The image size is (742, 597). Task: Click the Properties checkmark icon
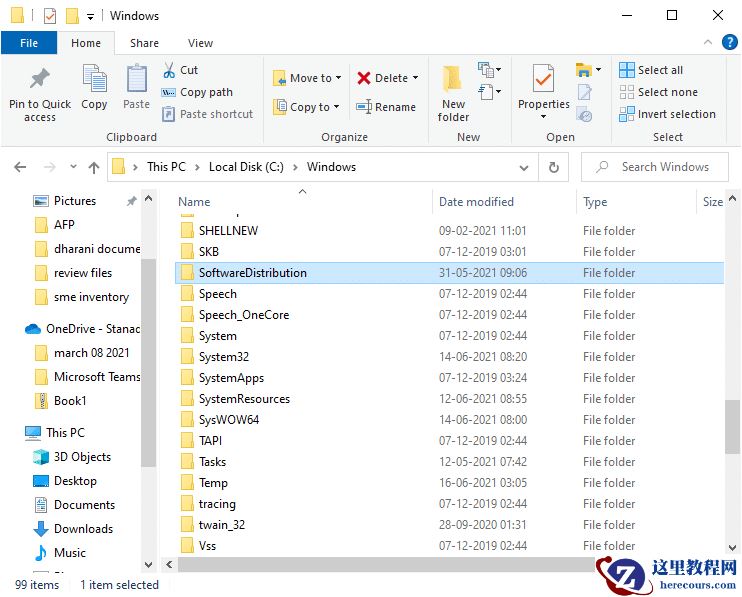pos(543,78)
